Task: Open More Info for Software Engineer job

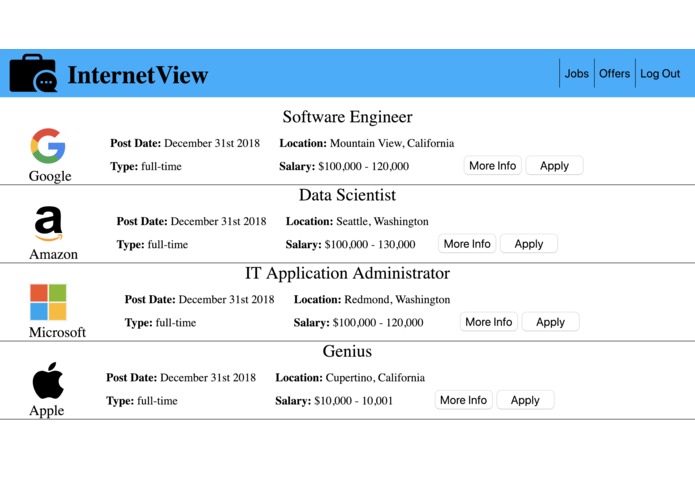Action: pyautogui.click(x=492, y=166)
